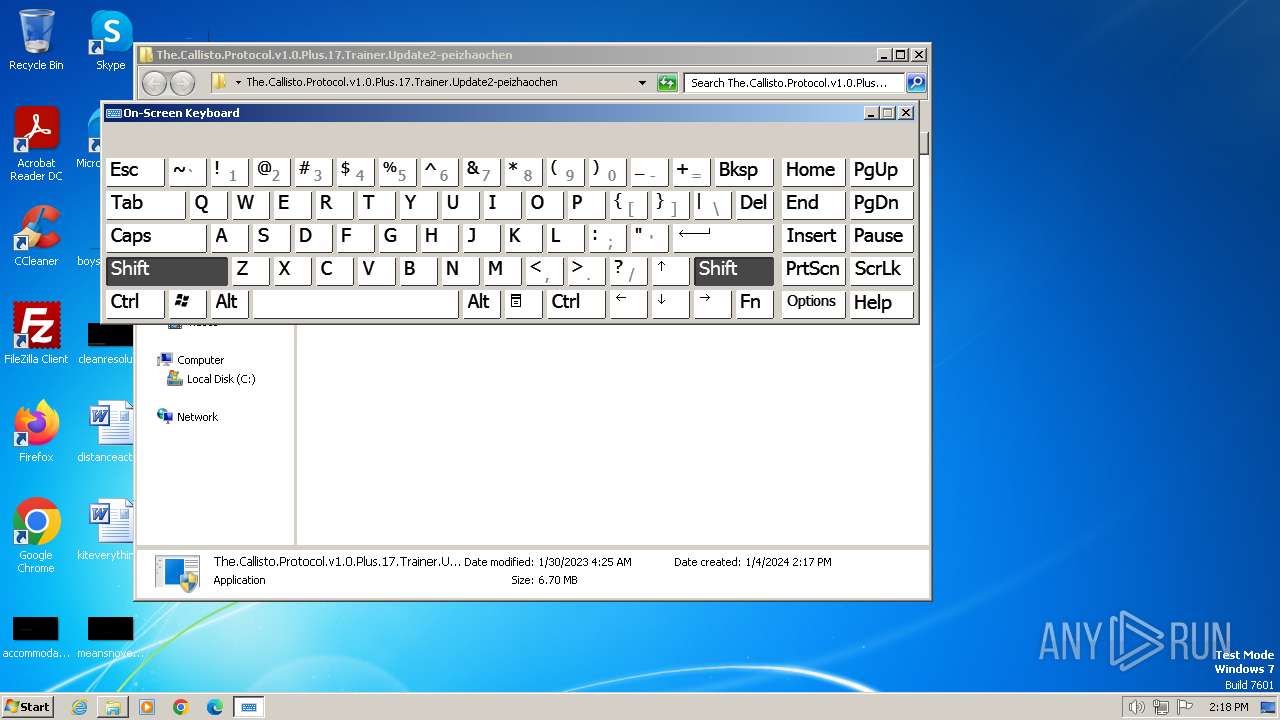Click the Enter key on On-Screen Keyboard

[723, 236]
